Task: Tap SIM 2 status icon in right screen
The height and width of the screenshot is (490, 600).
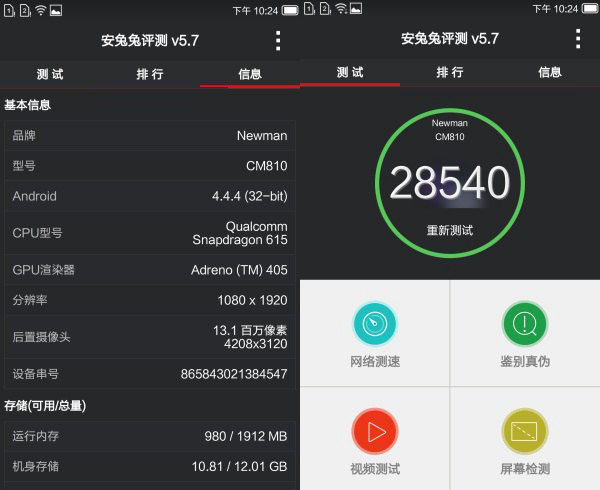Action: pyautogui.click(x=325, y=8)
